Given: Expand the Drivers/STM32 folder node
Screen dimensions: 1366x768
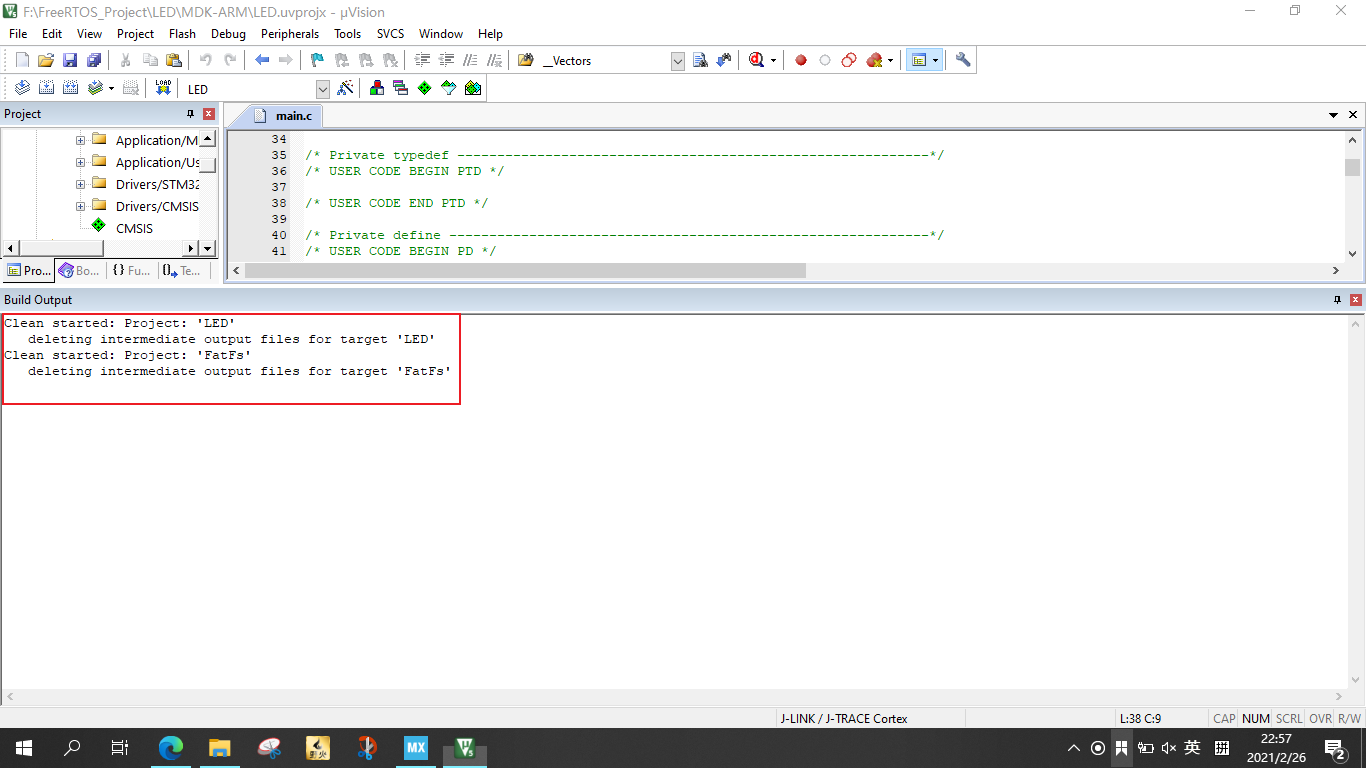Looking at the screenshot, I should pos(80,184).
